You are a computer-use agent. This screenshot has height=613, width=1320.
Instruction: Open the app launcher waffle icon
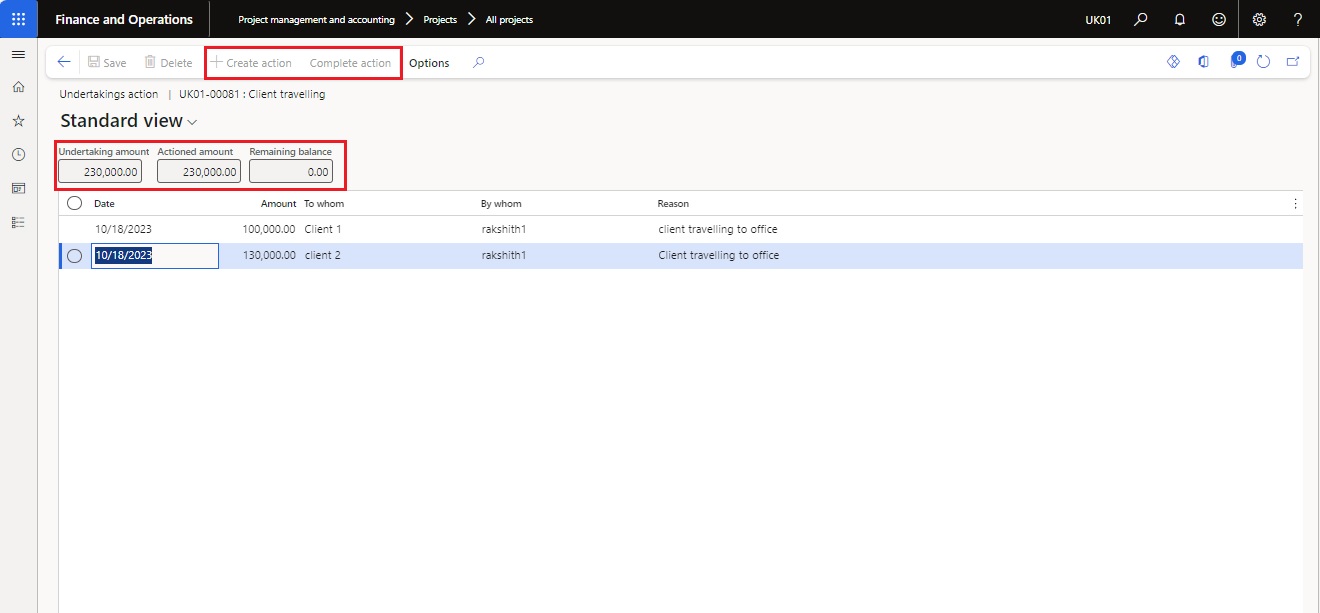pyautogui.click(x=18, y=19)
